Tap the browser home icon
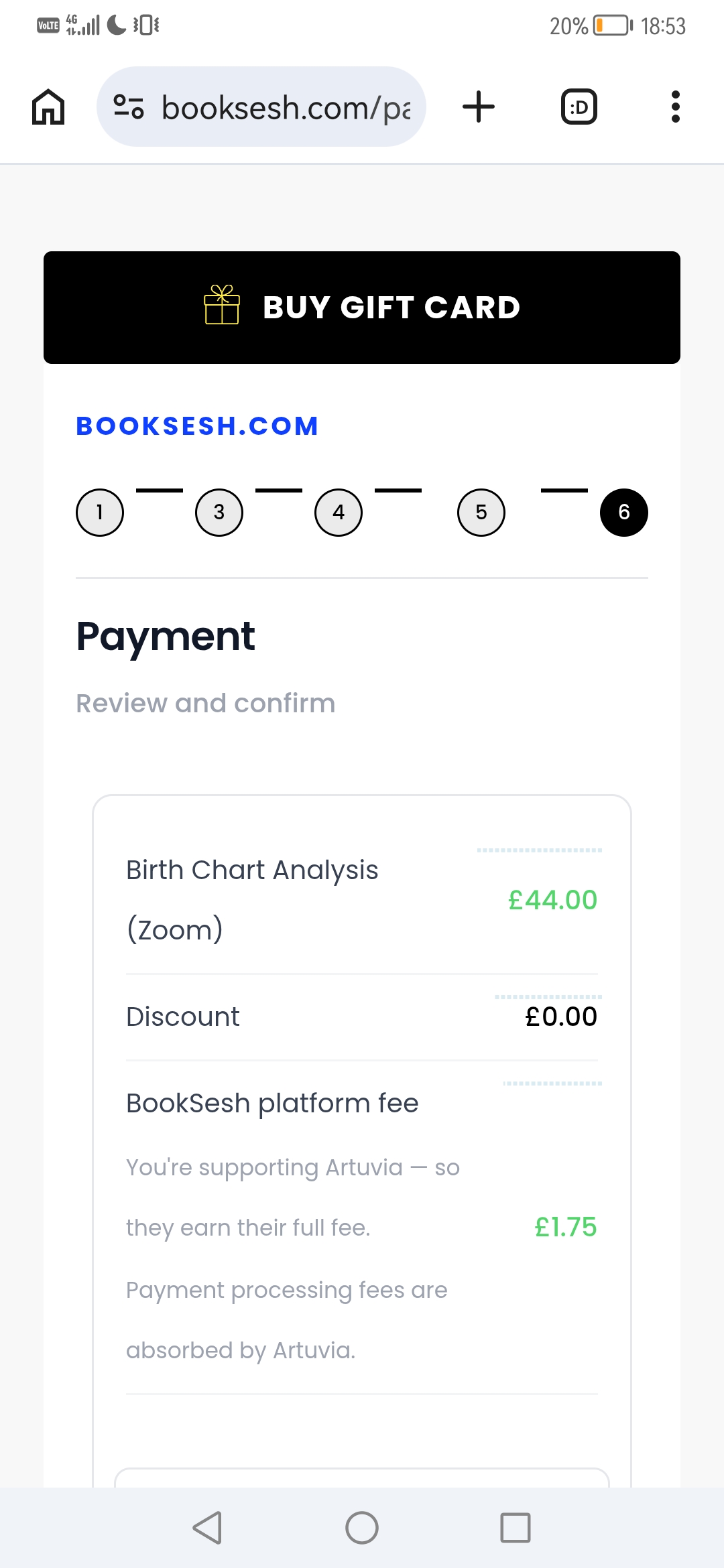The image size is (724, 1568). 48,107
